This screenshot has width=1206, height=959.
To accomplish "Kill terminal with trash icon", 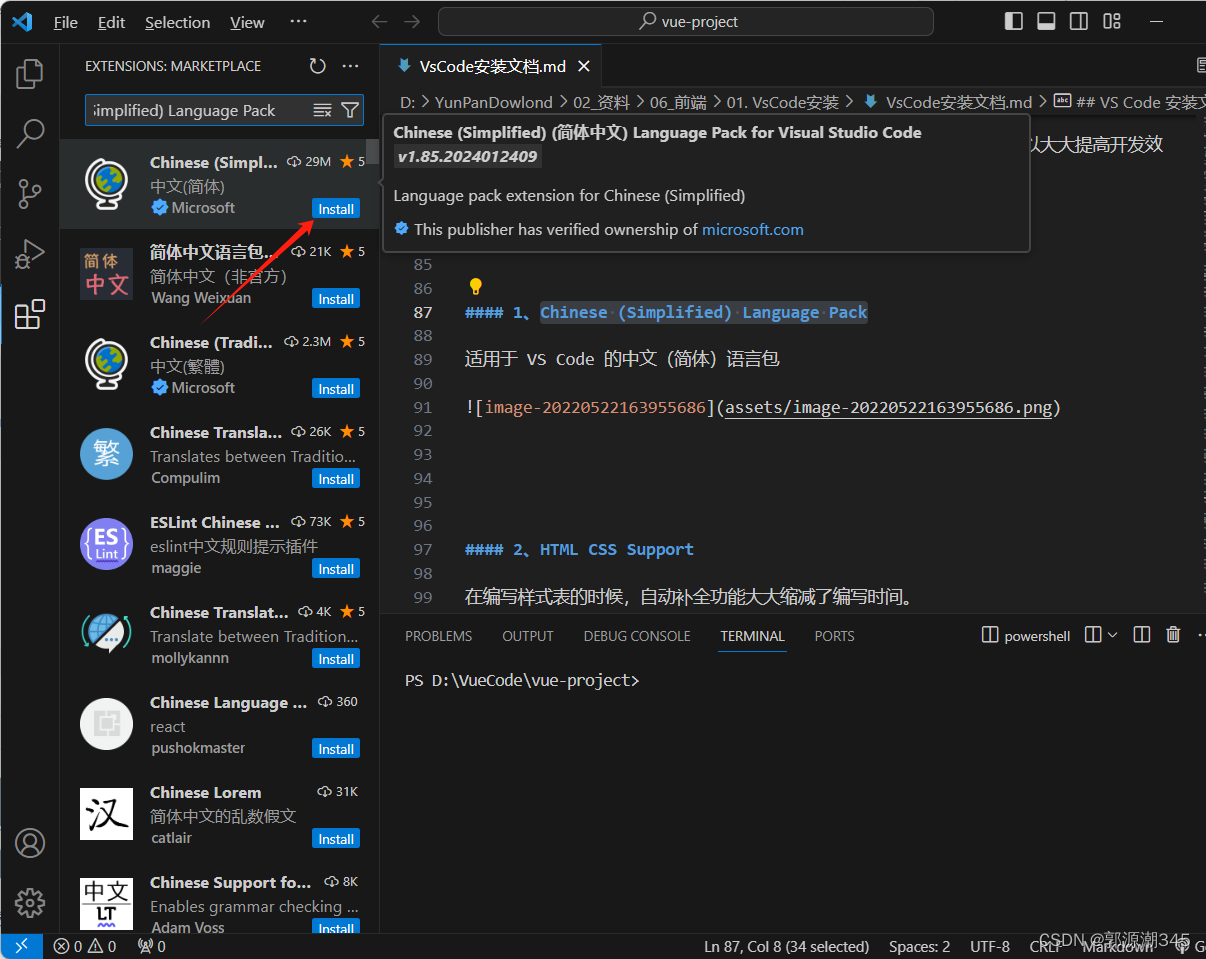I will tap(1174, 635).
